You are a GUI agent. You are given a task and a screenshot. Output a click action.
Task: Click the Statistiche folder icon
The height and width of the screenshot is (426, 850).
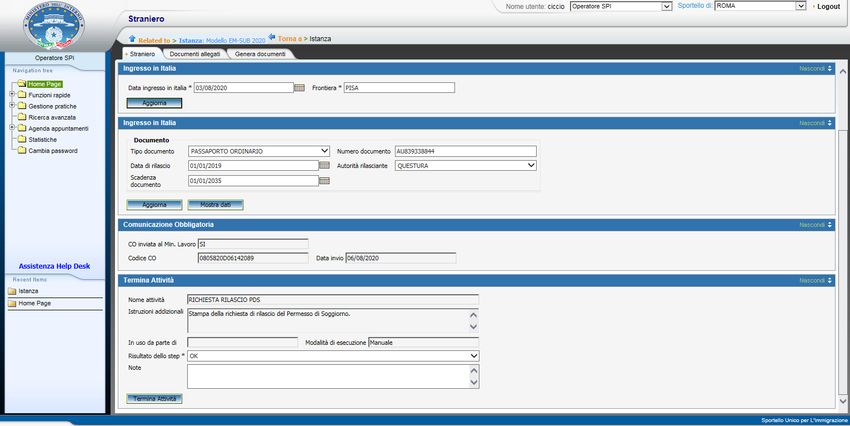tap(21, 140)
